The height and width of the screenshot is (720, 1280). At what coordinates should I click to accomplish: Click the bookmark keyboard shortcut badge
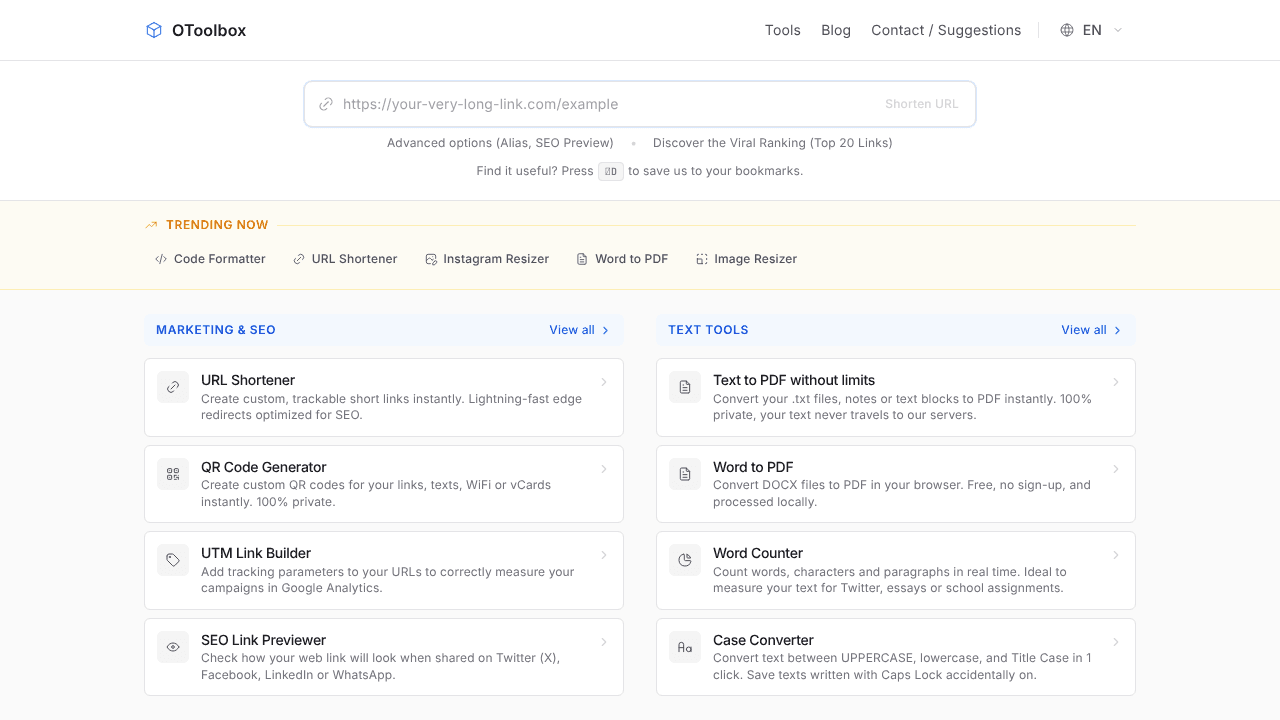pyautogui.click(x=611, y=171)
